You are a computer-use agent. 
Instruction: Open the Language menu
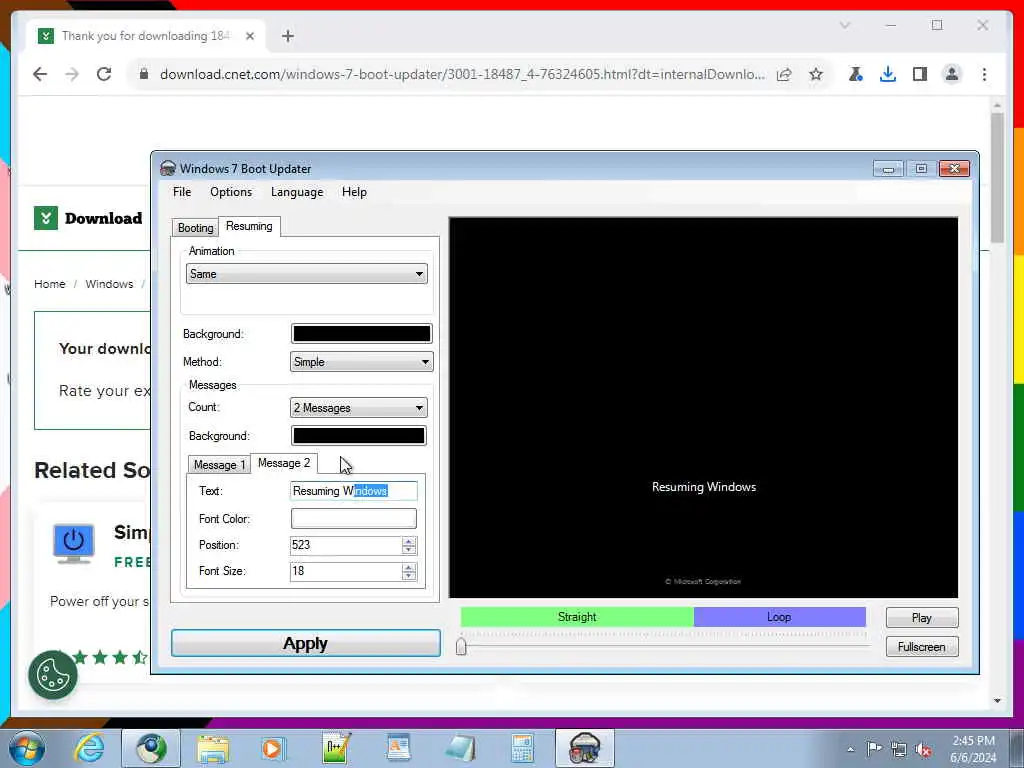[296, 192]
